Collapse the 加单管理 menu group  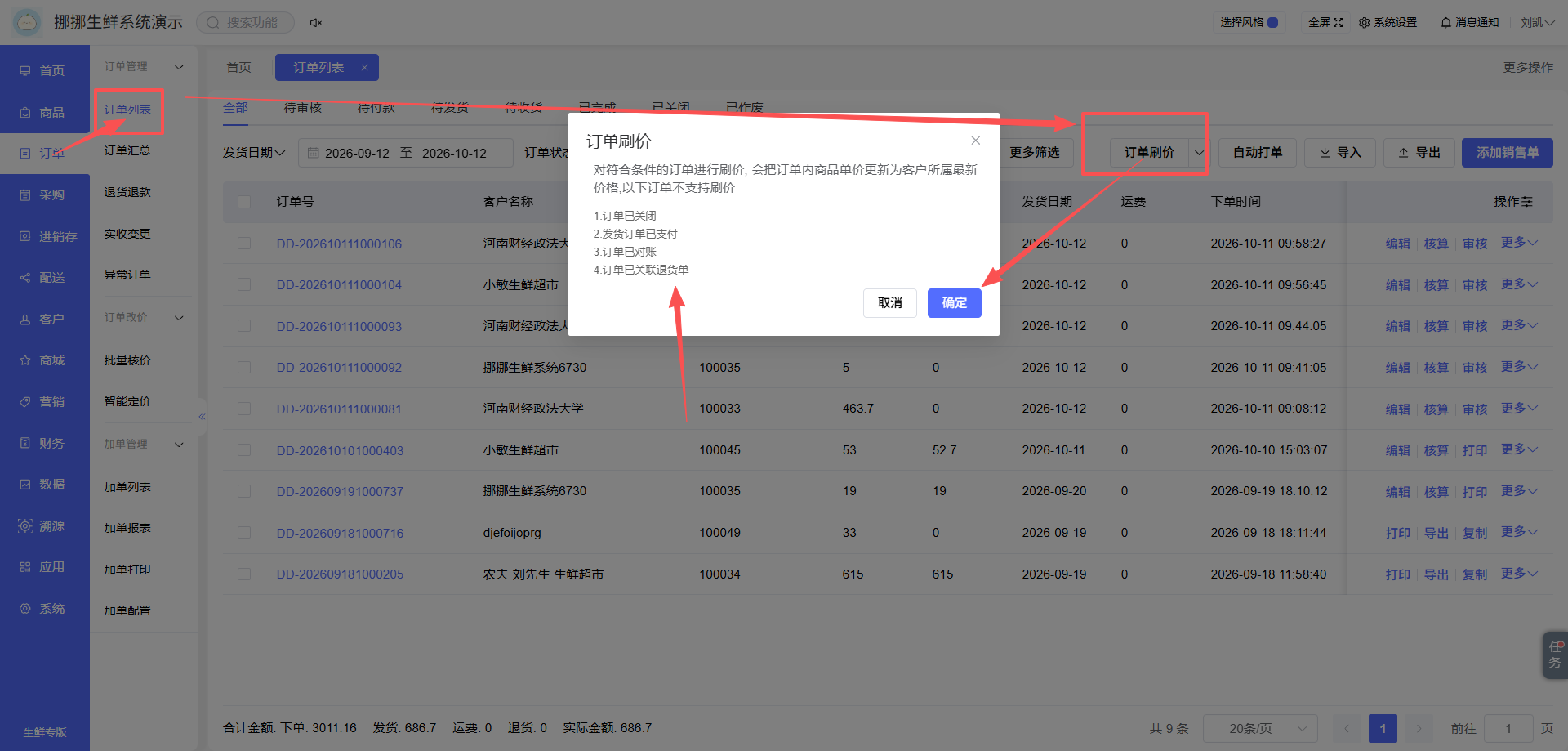tap(179, 445)
